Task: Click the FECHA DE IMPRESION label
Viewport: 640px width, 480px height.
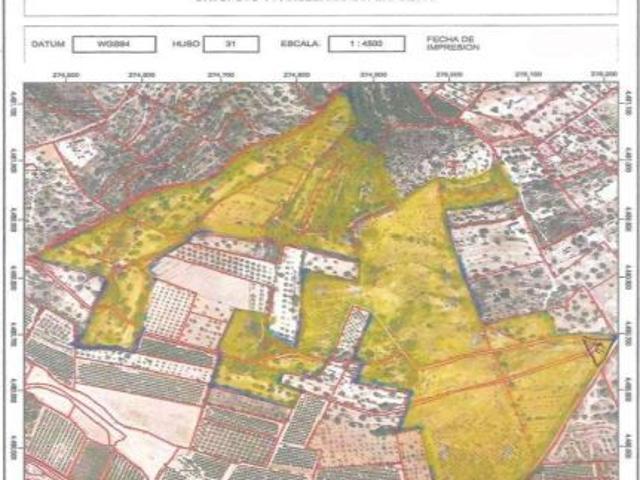Action: pyautogui.click(x=453, y=43)
